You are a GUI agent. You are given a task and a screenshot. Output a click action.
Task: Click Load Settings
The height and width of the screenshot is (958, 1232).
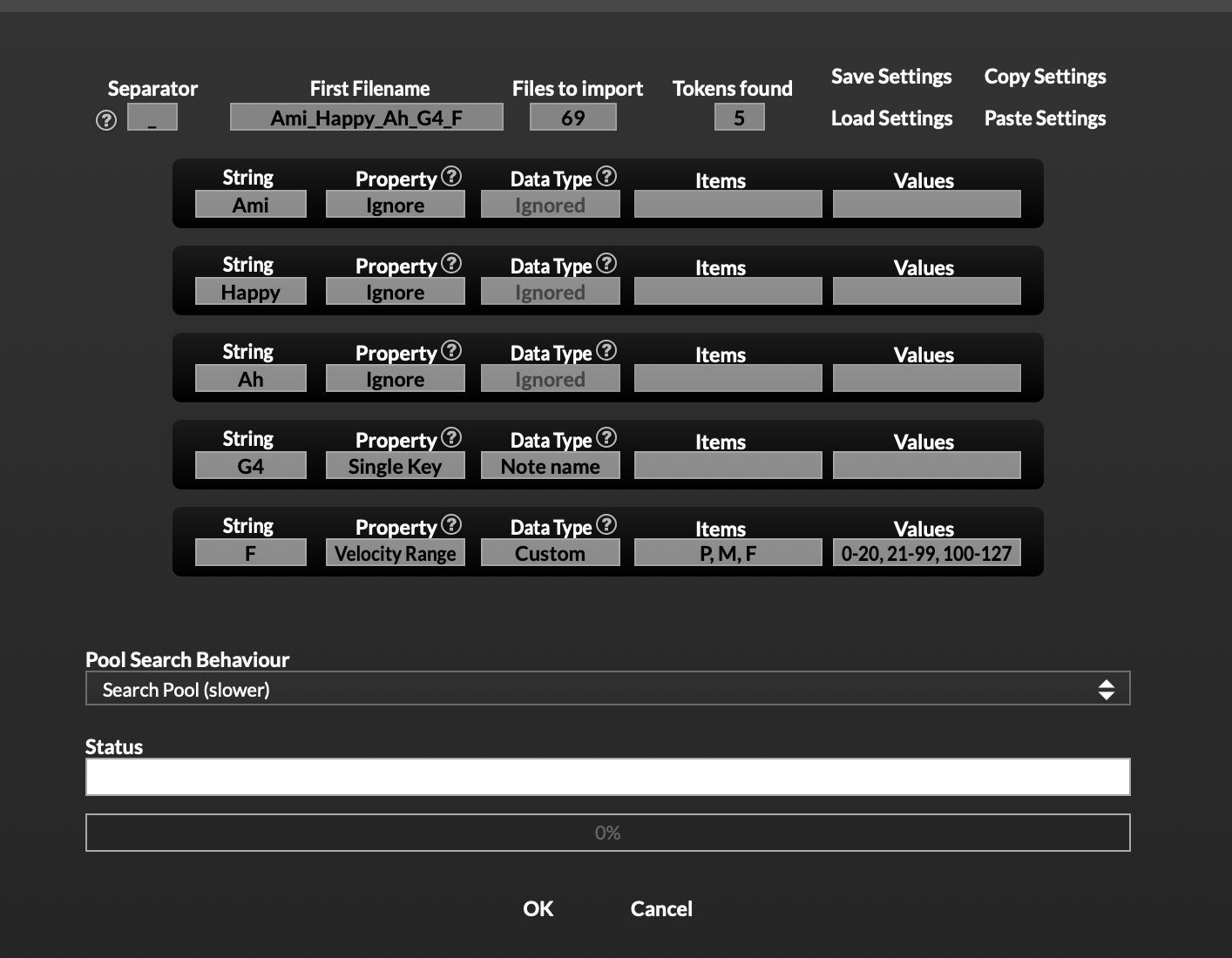[891, 118]
